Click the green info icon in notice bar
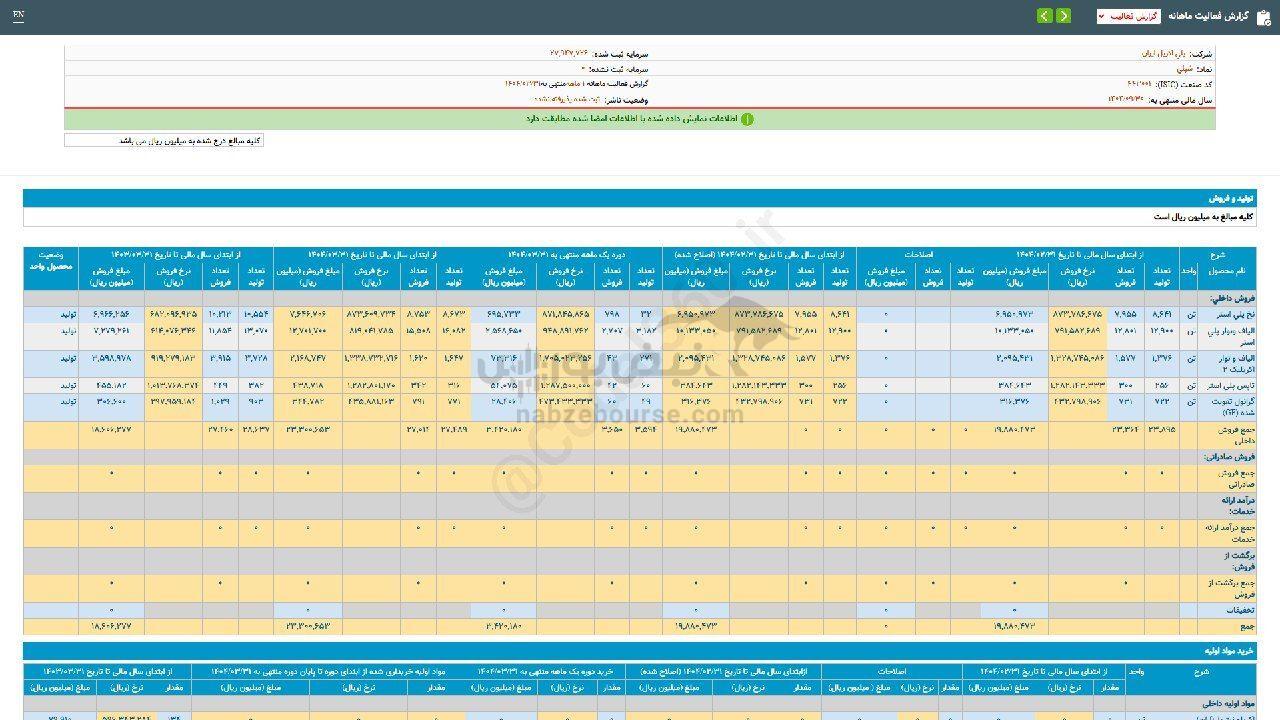 point(747,119)
